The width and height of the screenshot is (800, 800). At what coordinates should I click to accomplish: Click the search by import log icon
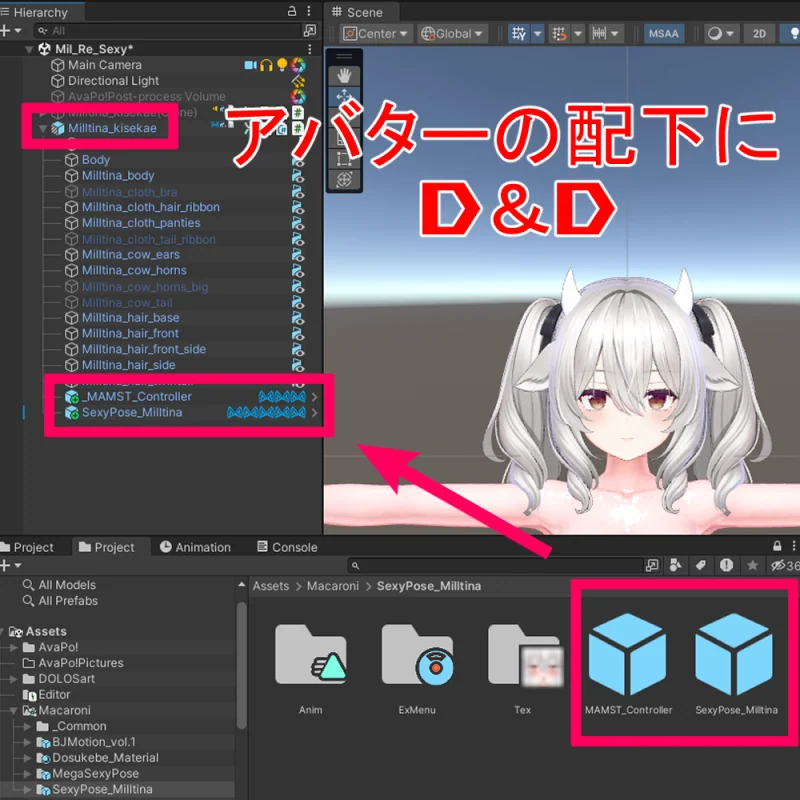click(x=727, y=565)
